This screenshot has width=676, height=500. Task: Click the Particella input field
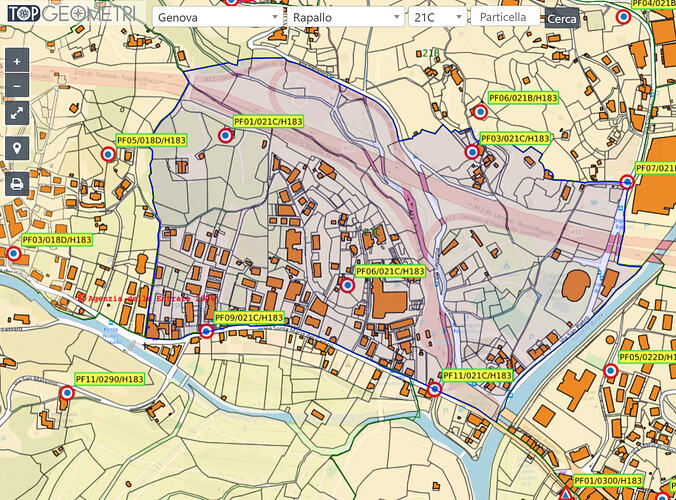[x=506, y=17]
